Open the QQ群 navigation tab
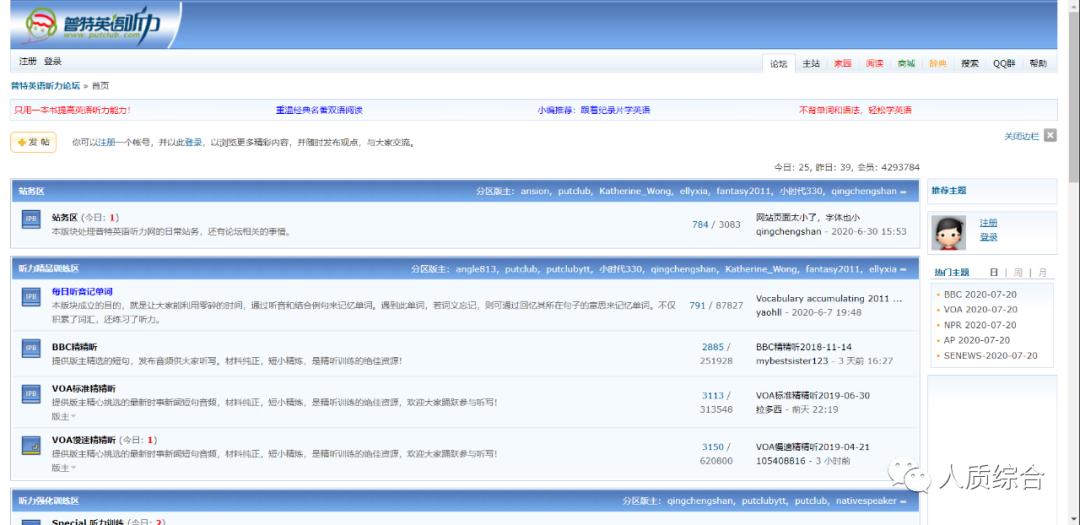The image size is (1080, 525). point(1004,63)
